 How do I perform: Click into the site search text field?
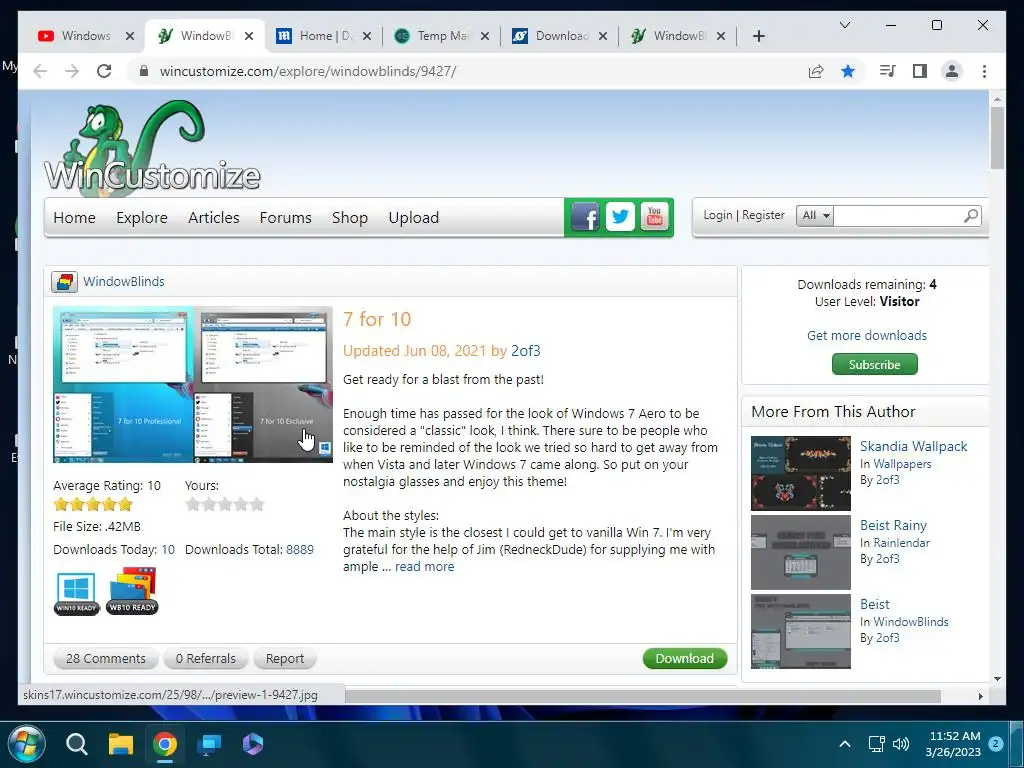898,216
